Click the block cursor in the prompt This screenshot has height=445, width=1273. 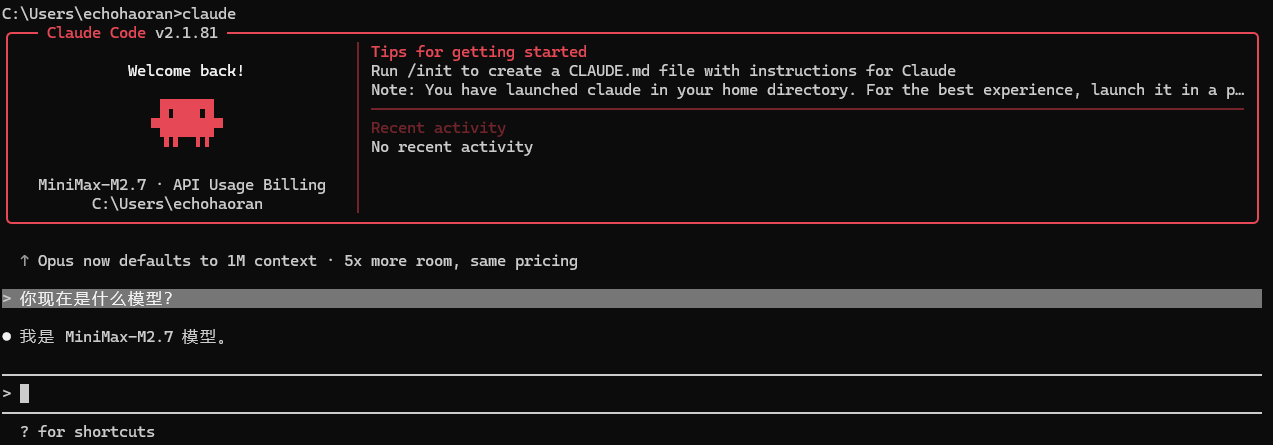(x=24, y=394)
